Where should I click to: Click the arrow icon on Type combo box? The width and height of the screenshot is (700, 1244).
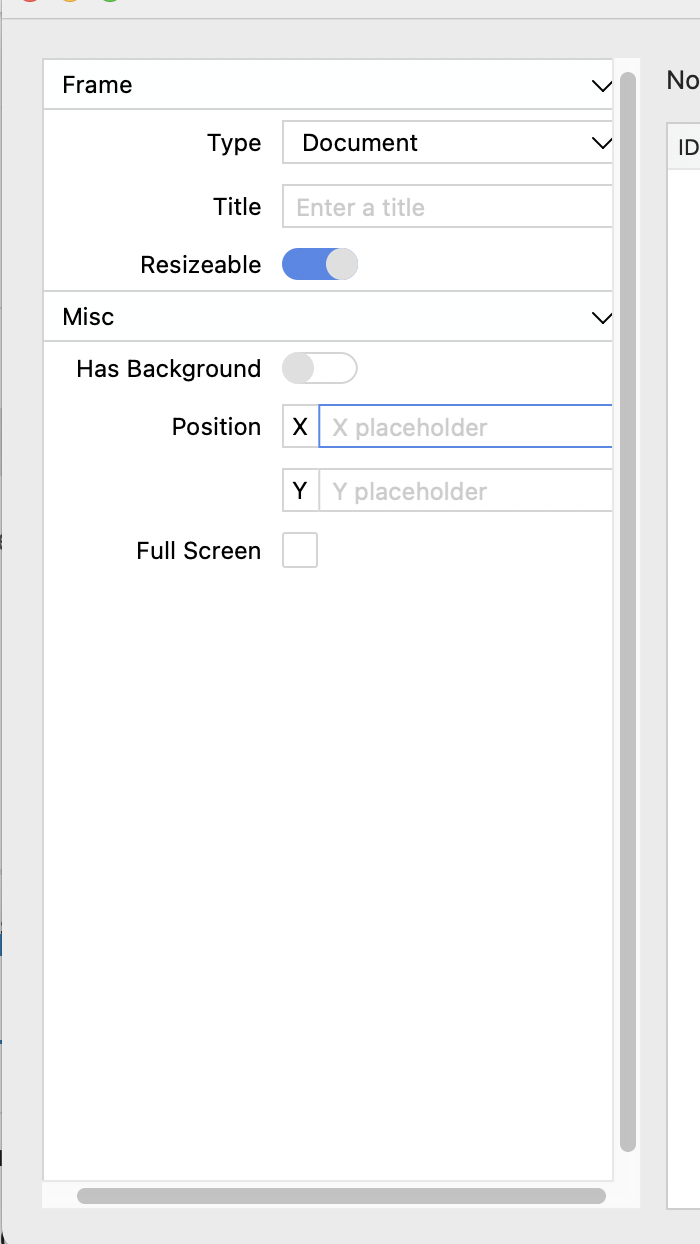tap(601, 144)
